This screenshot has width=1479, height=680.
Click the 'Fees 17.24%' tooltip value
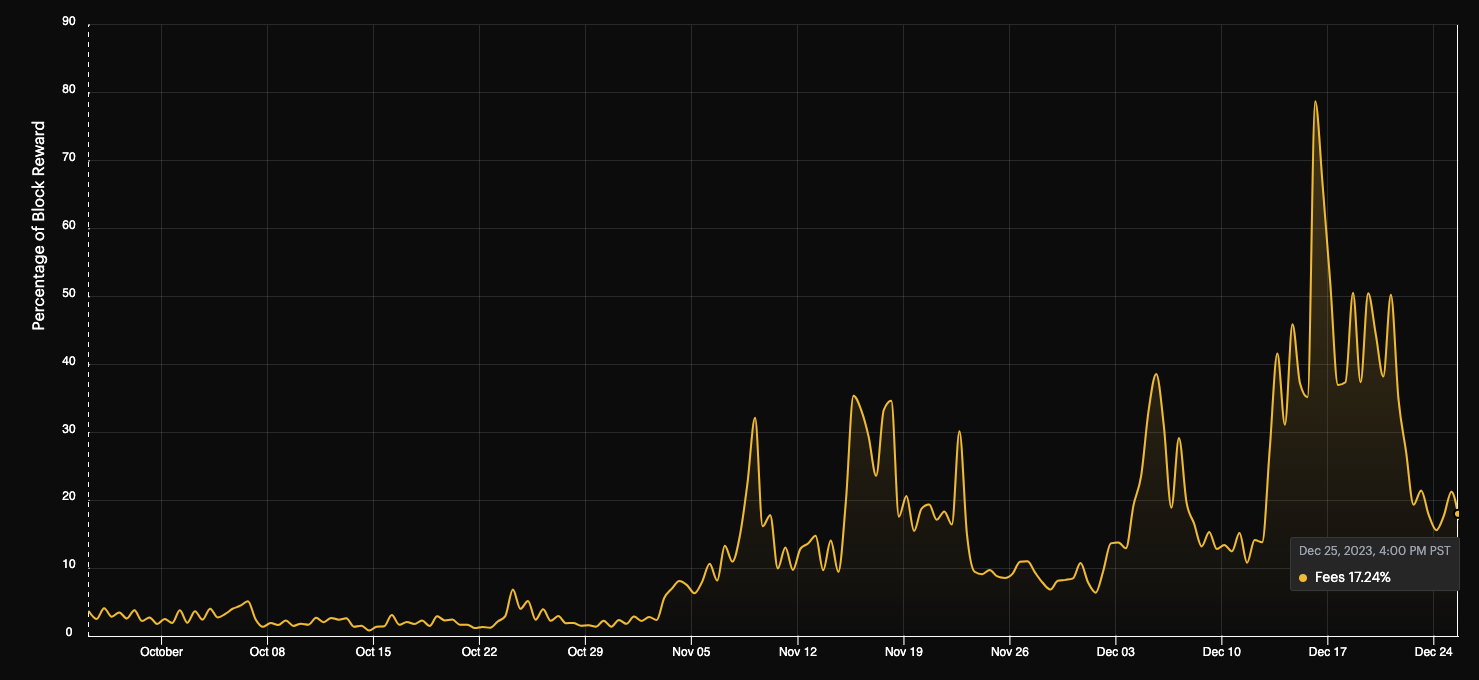pyautogui.click(x=1352, y=578)
